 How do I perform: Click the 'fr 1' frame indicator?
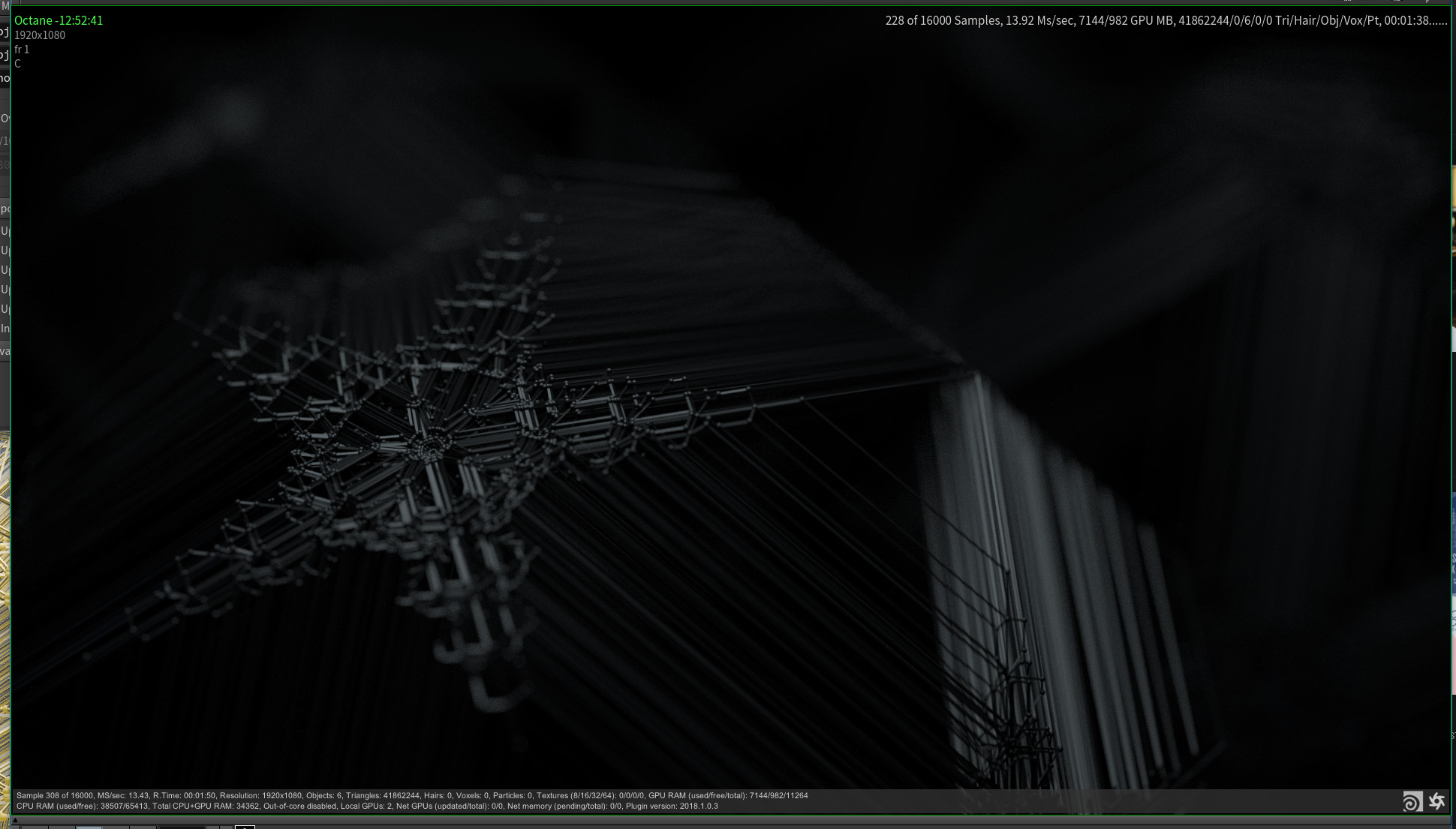point(22,50)
